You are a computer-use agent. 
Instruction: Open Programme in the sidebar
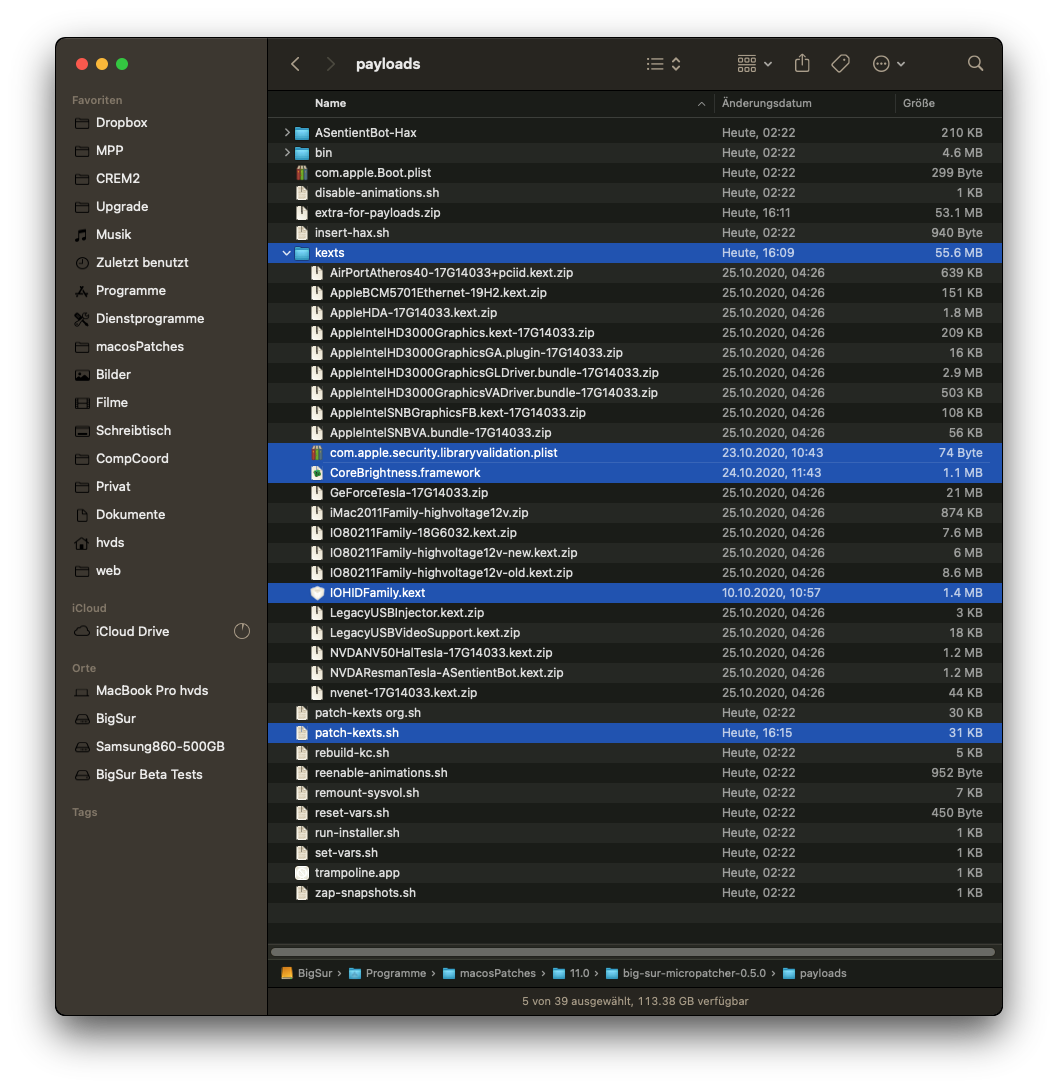click(131, 290)
